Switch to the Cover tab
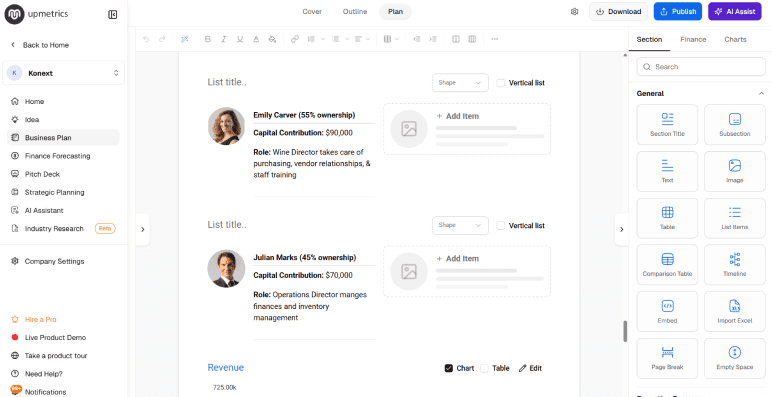772x397 pixels. pos(312,12)
